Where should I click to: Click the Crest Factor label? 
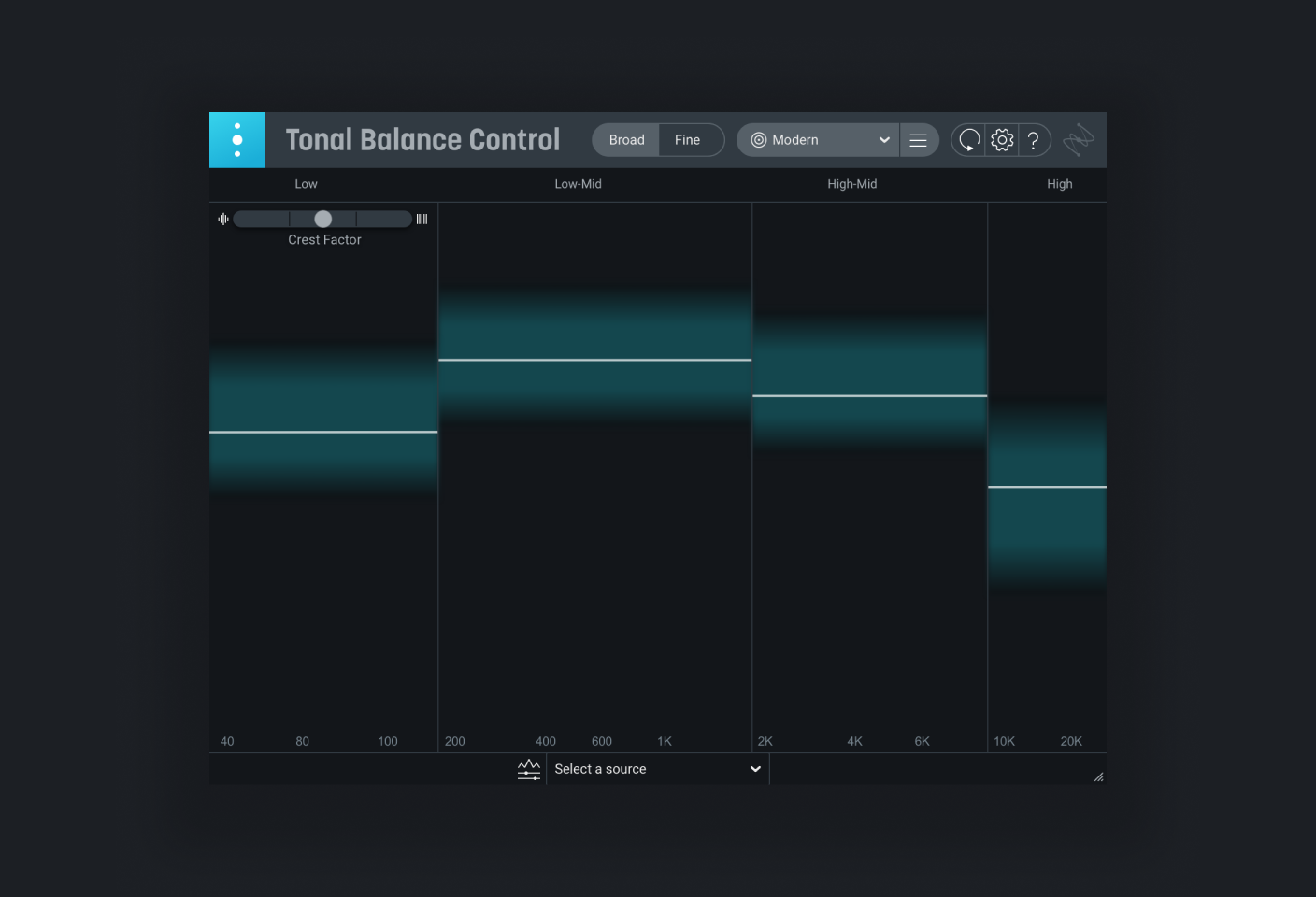[324, 240]
